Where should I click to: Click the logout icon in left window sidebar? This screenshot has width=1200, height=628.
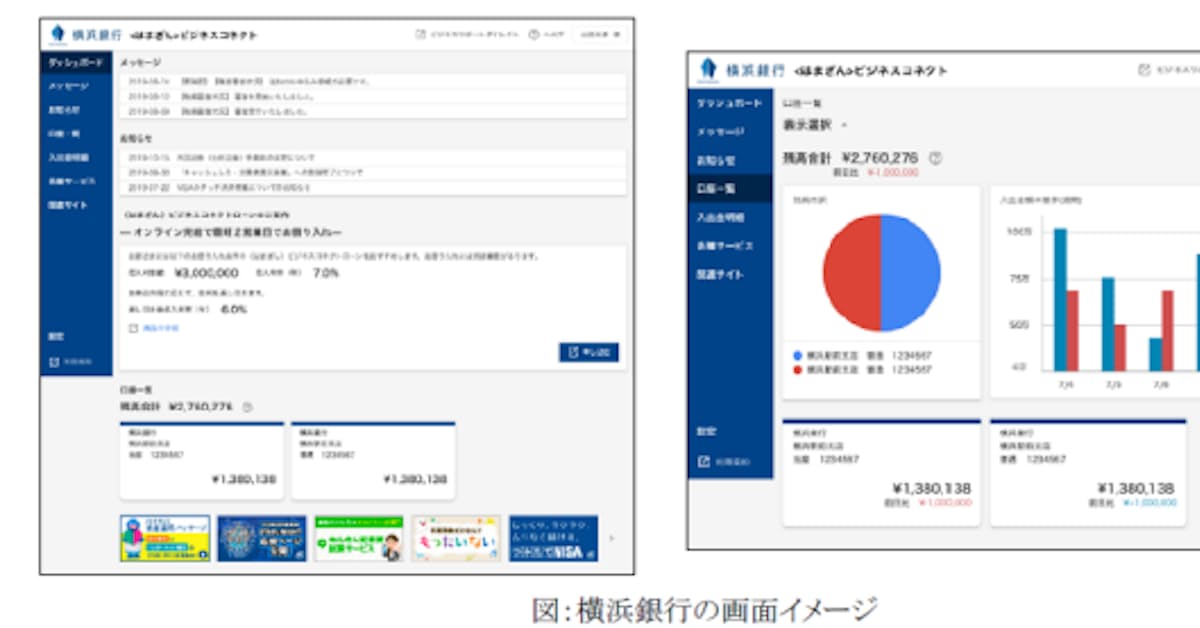click(55, 361)
